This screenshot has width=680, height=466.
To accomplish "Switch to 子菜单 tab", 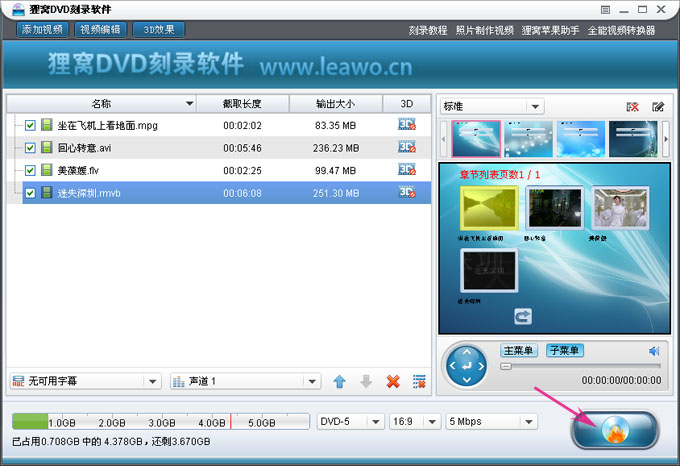I will [565, 350].
